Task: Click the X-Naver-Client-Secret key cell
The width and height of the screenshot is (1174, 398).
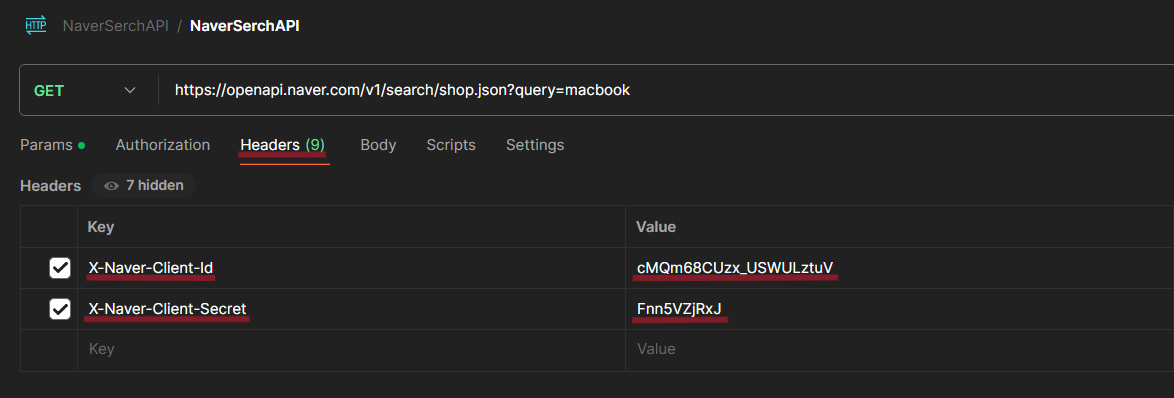Action: [x=351, y=309]
